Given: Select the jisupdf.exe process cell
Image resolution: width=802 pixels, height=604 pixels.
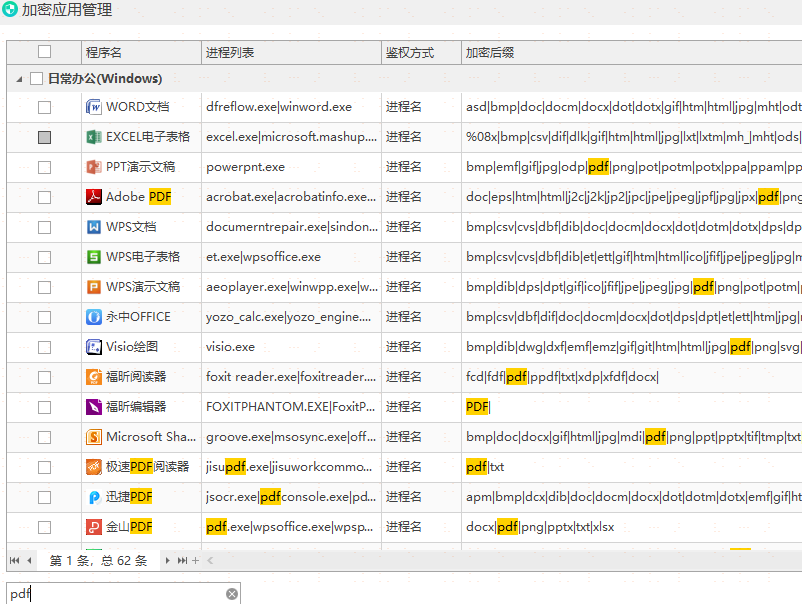Looking at the screenshot, I should coord(292,467).
